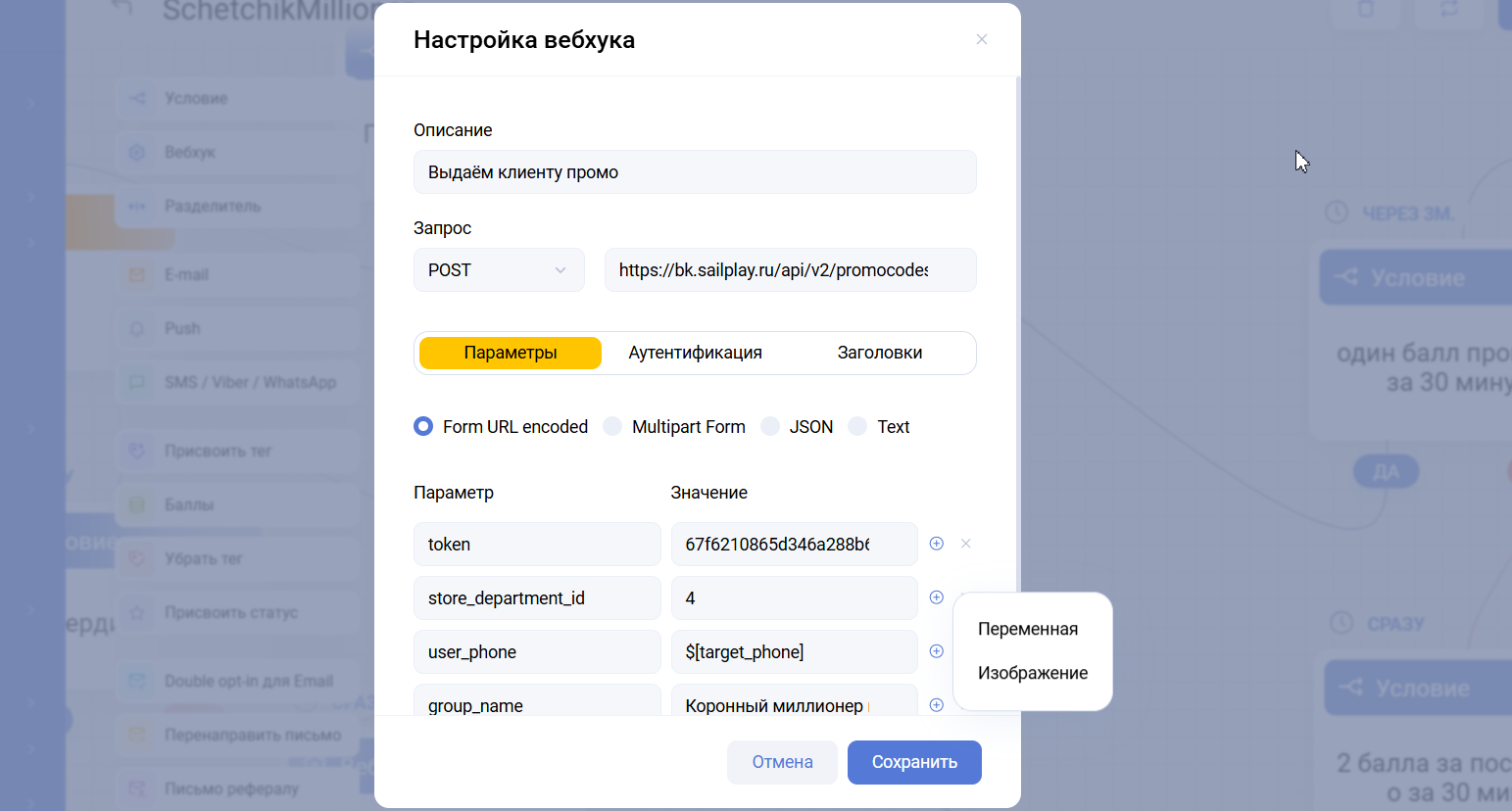Click the Отмена button
The height and width of the screenshot is (811, 1512).
coord(782,762)
